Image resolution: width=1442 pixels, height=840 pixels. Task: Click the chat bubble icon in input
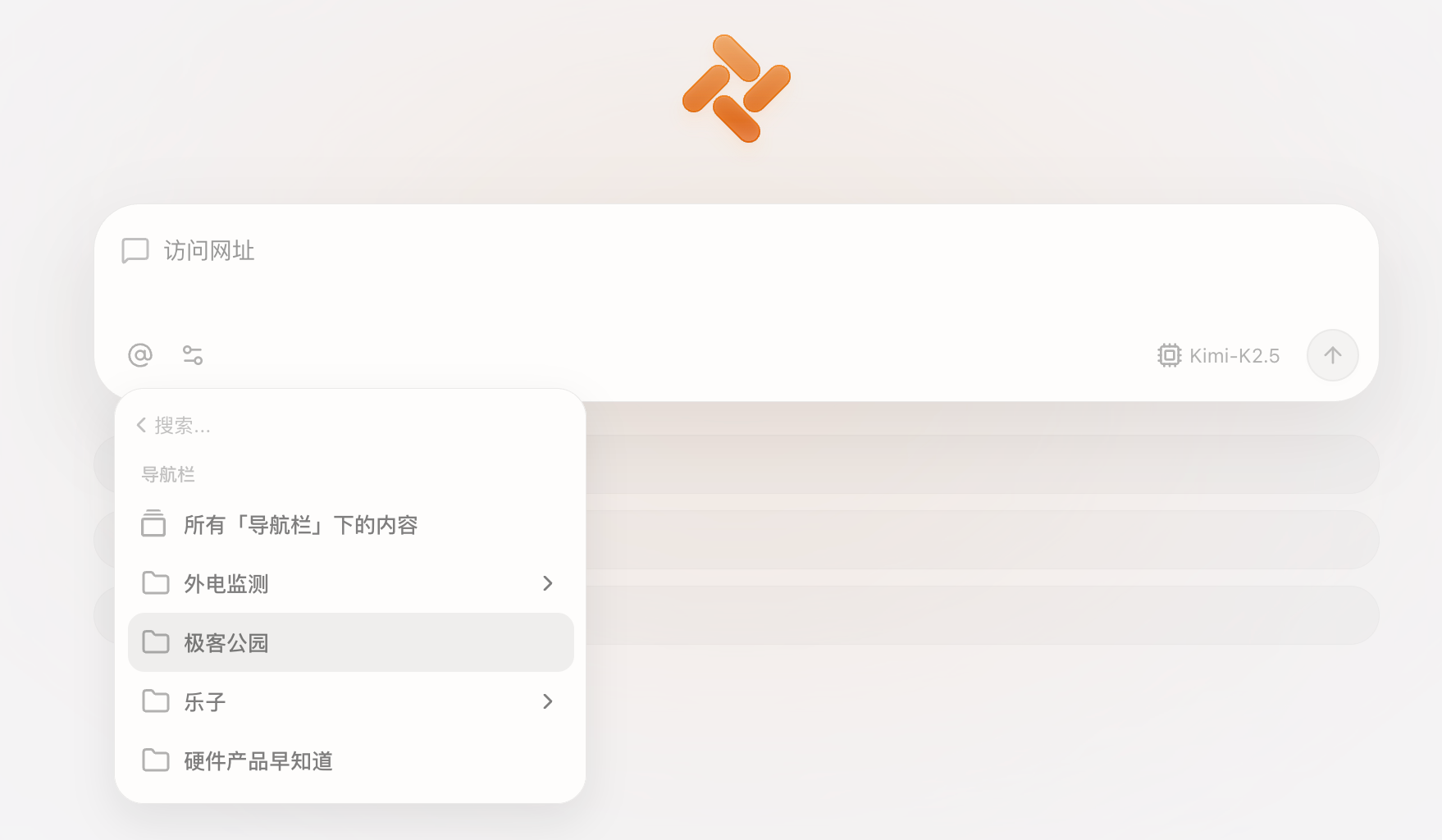coord(135,250)
